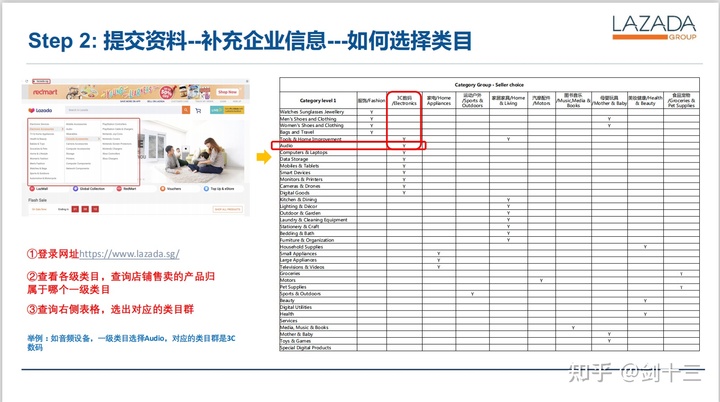Click the Y mark in the Household Supplies row
Screen dimensions: 720x402
coord(645,247)
